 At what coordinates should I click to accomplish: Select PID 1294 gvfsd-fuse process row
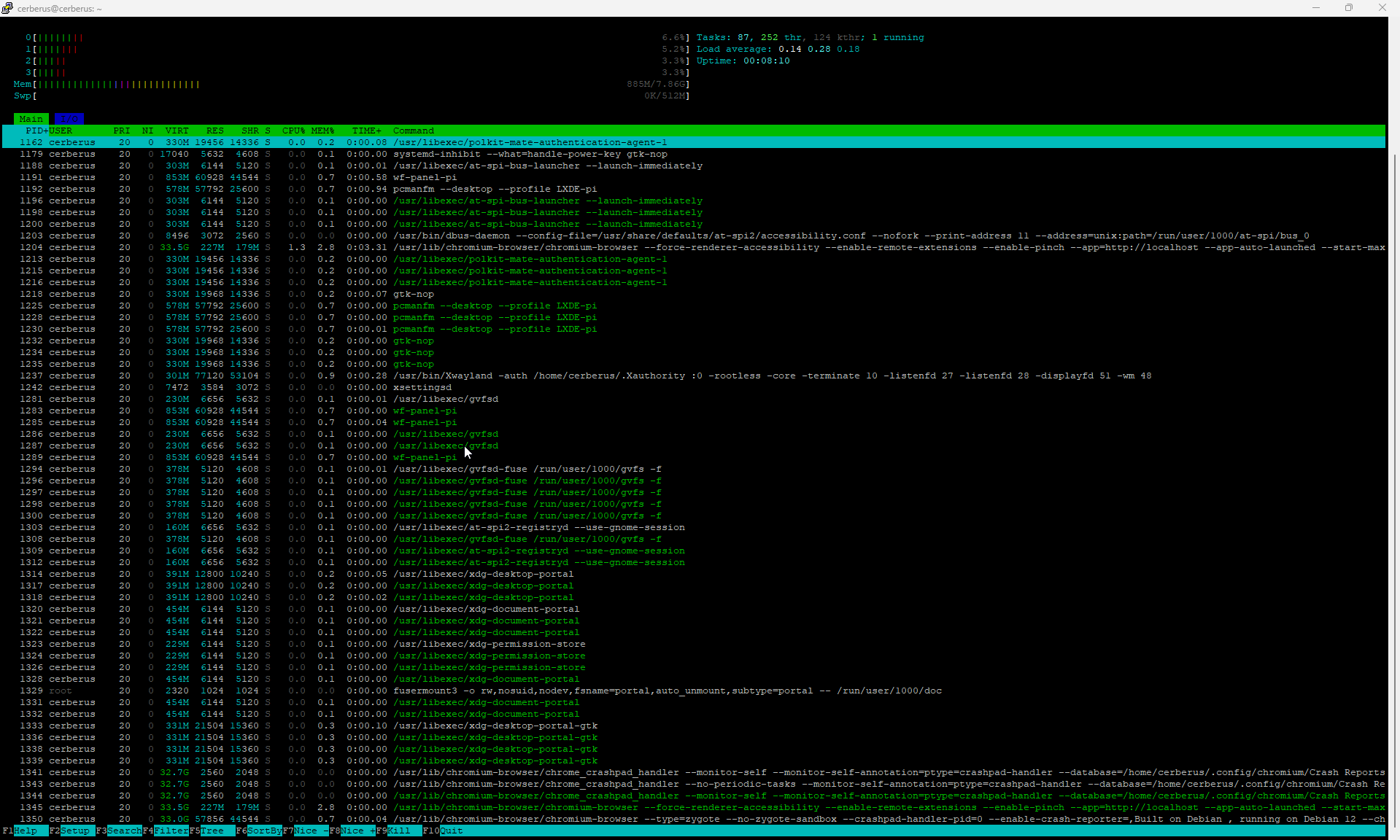(693, 469)
